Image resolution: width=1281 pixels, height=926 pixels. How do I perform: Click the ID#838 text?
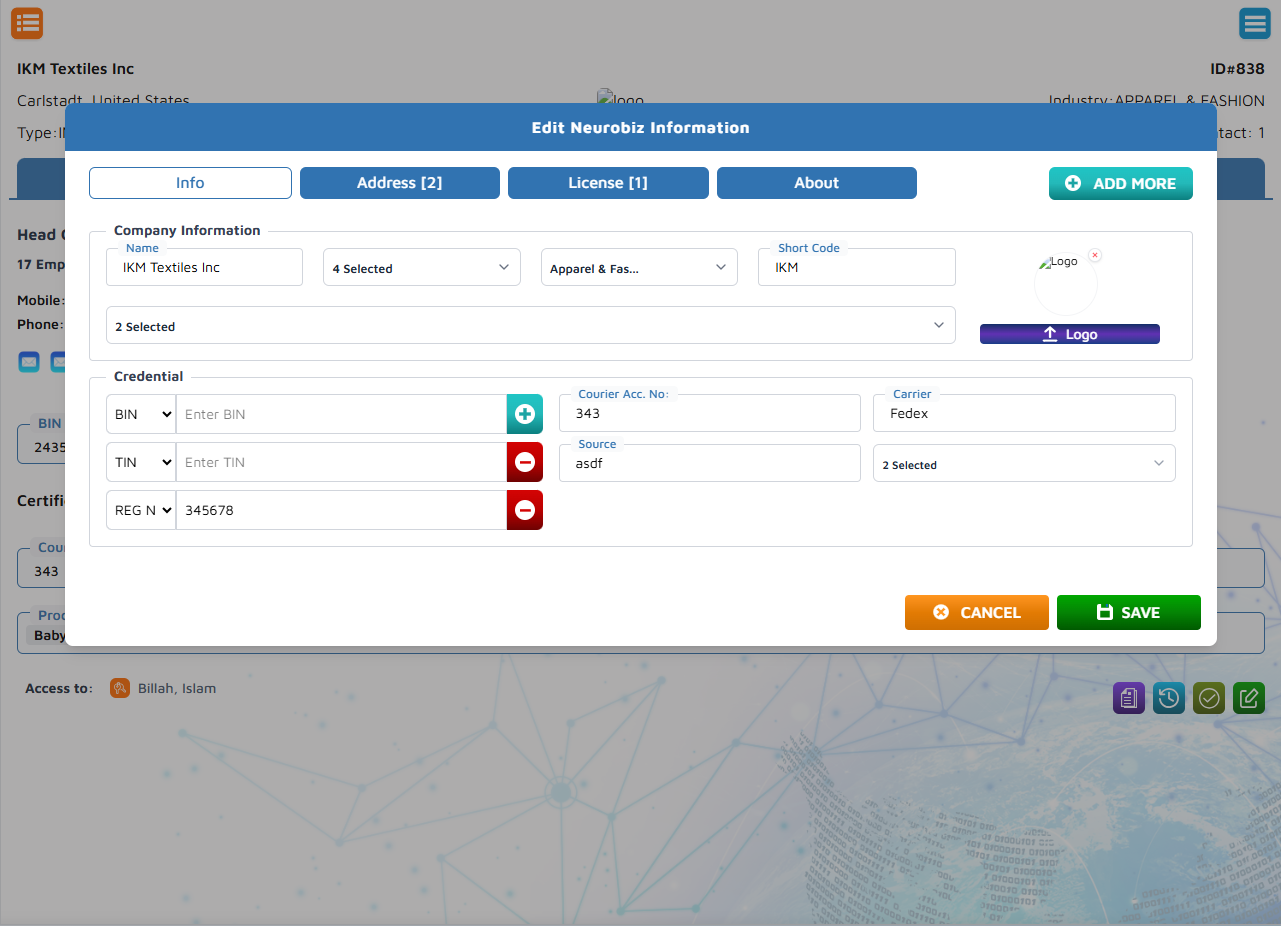point(1237,69)
